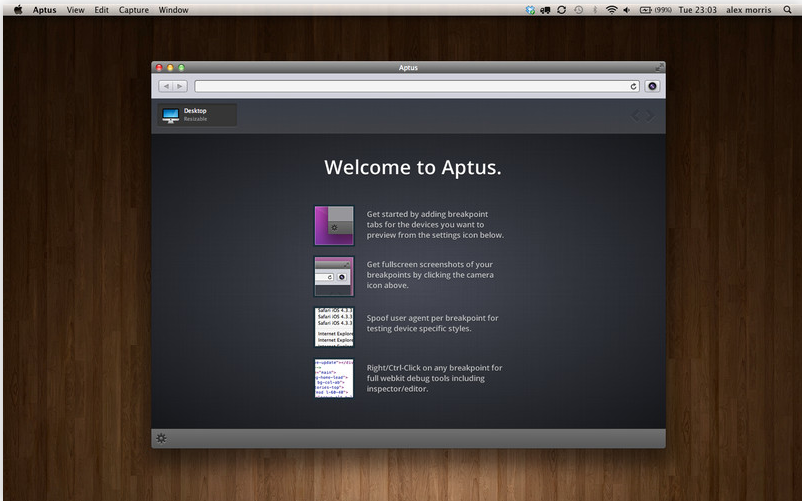This screenshot has height=501, width=802.
Task: Open settings gear icon at window bottom
Action: (161, 438)
